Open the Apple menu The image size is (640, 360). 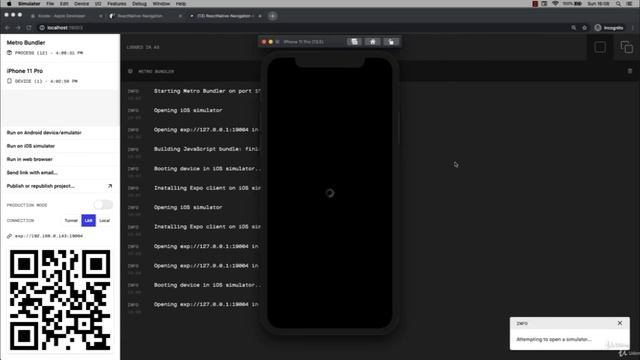coord(9,4)
